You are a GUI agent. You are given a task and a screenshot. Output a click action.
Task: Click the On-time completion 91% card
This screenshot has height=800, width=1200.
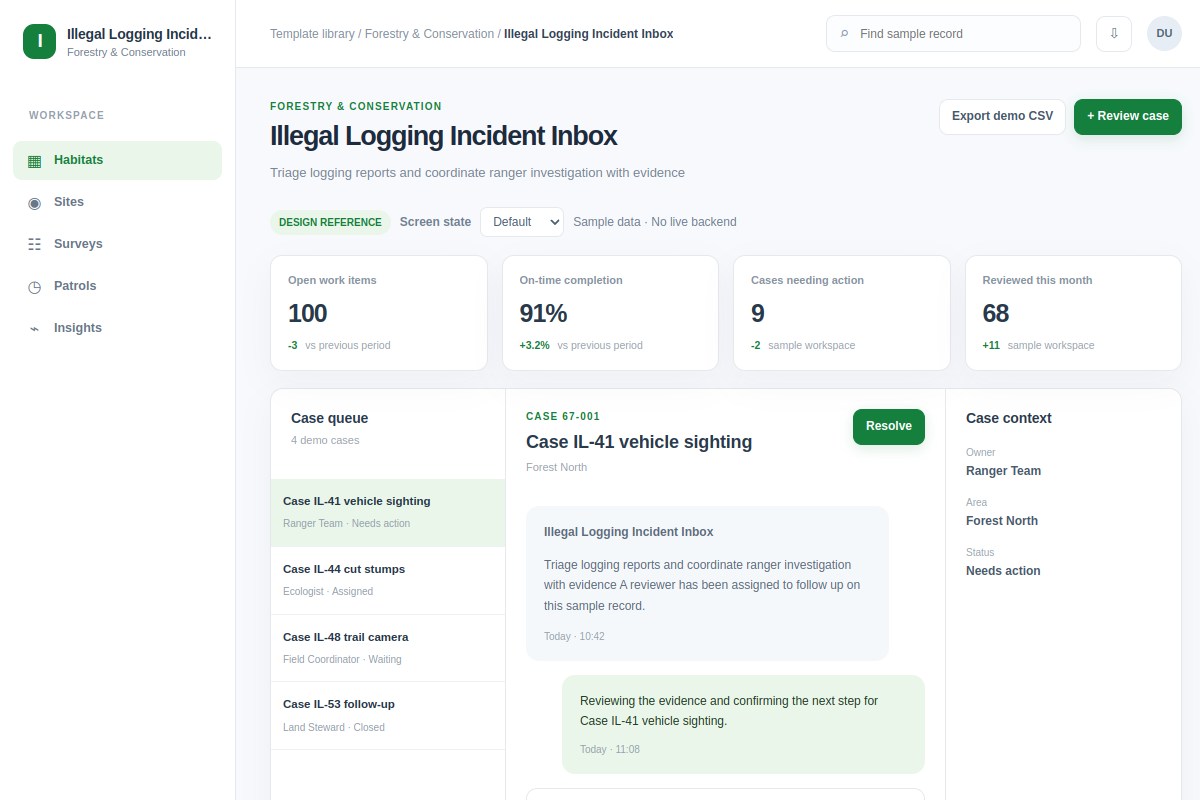(x=610, y=313)
